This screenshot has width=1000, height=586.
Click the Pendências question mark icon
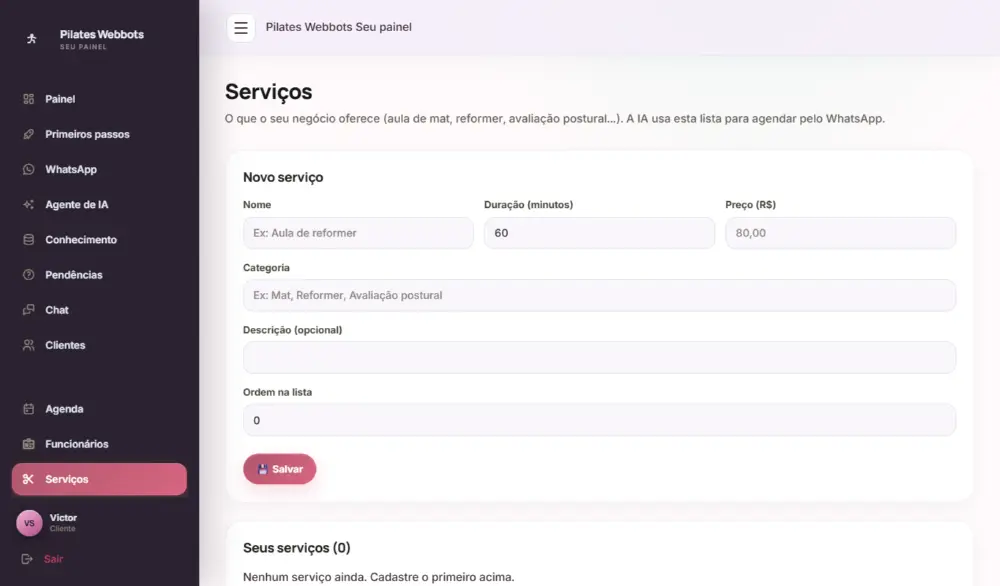pyautogui.click(x=29, y=275)
